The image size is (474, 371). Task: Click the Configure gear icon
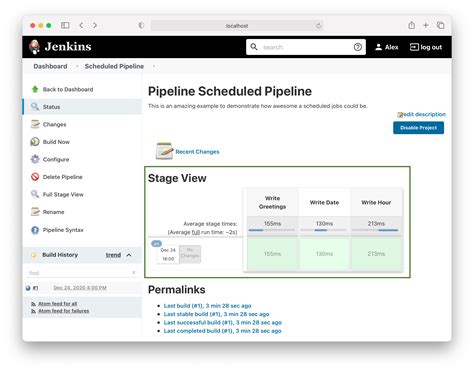(35, 159)
